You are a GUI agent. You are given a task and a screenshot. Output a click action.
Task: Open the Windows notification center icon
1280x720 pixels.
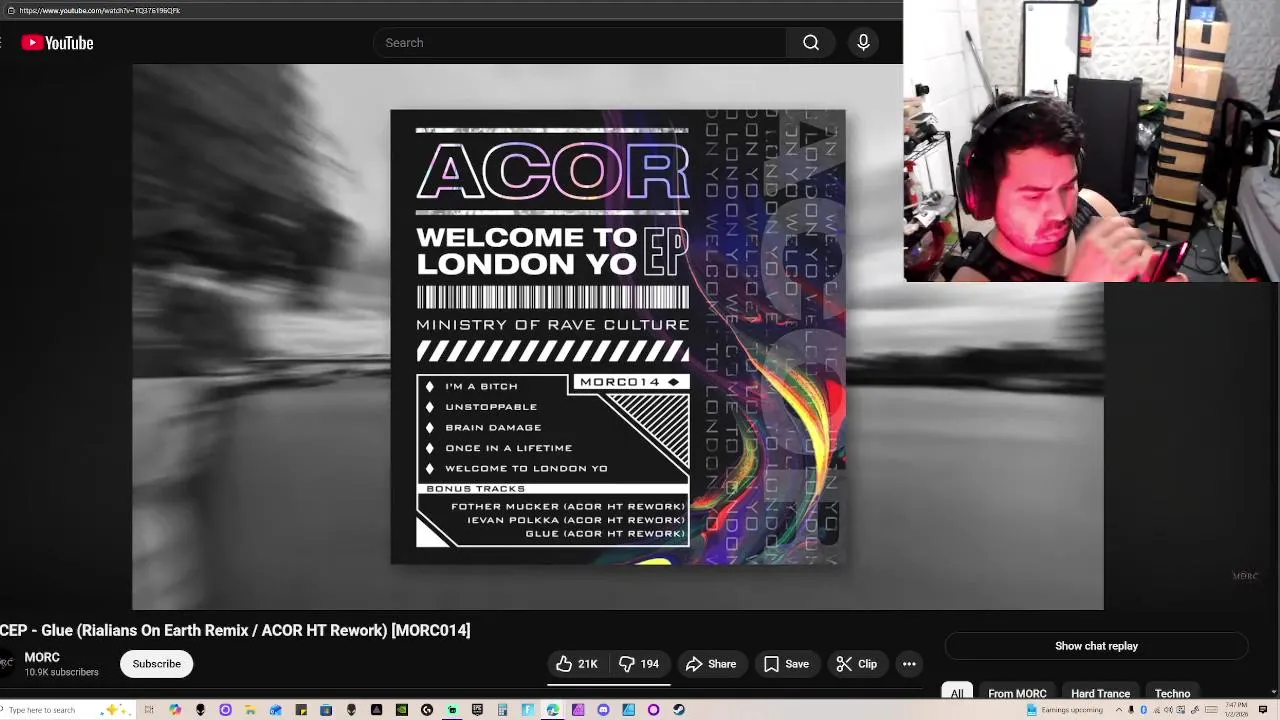pyautogui.click(x=1262, y=710)
